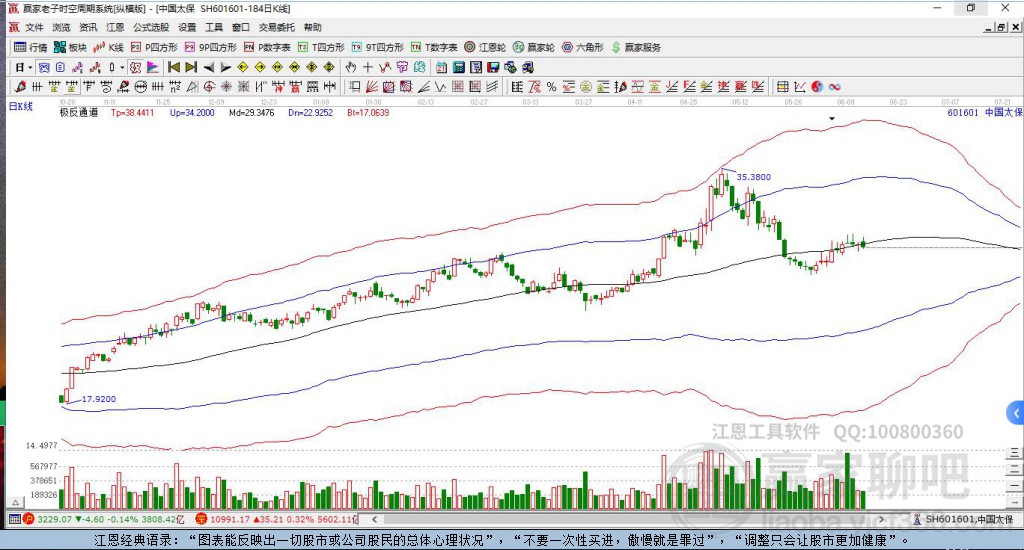Open the 板块 sector view
Image resolution: width=1024 pixels, height=550 pixels.
[x=71, y=47]
